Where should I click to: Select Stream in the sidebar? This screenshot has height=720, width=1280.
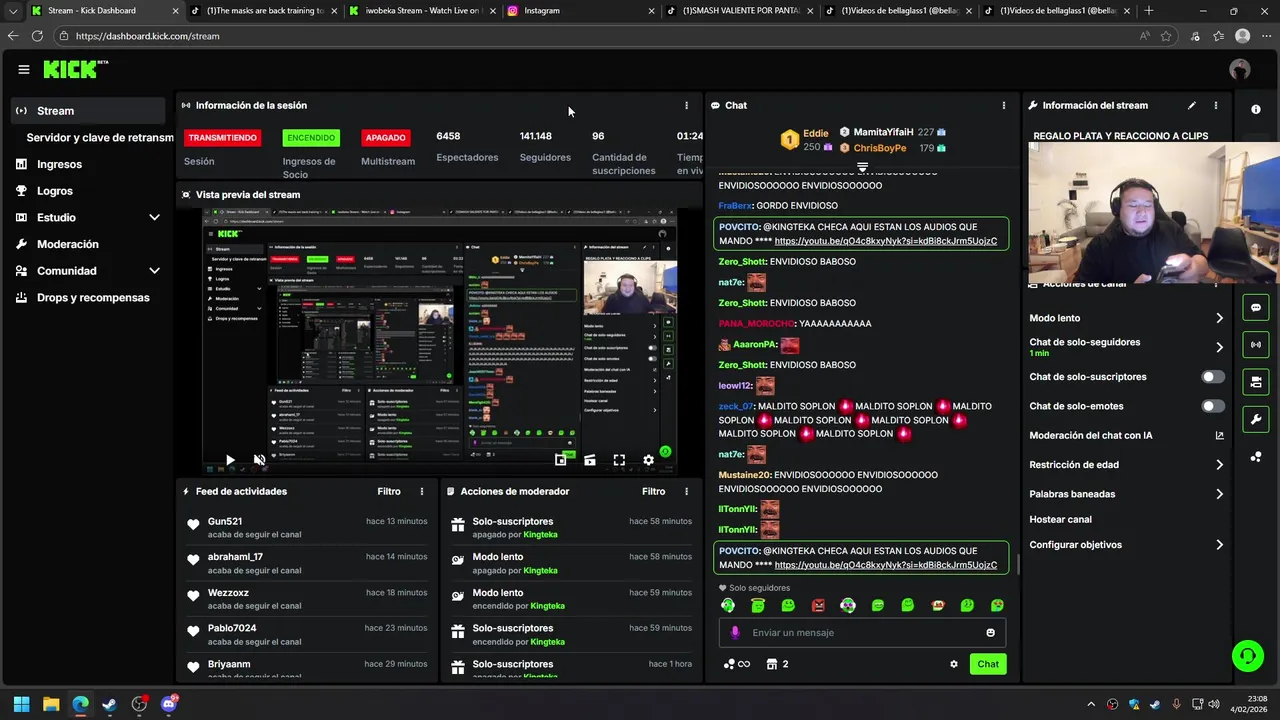88,111
